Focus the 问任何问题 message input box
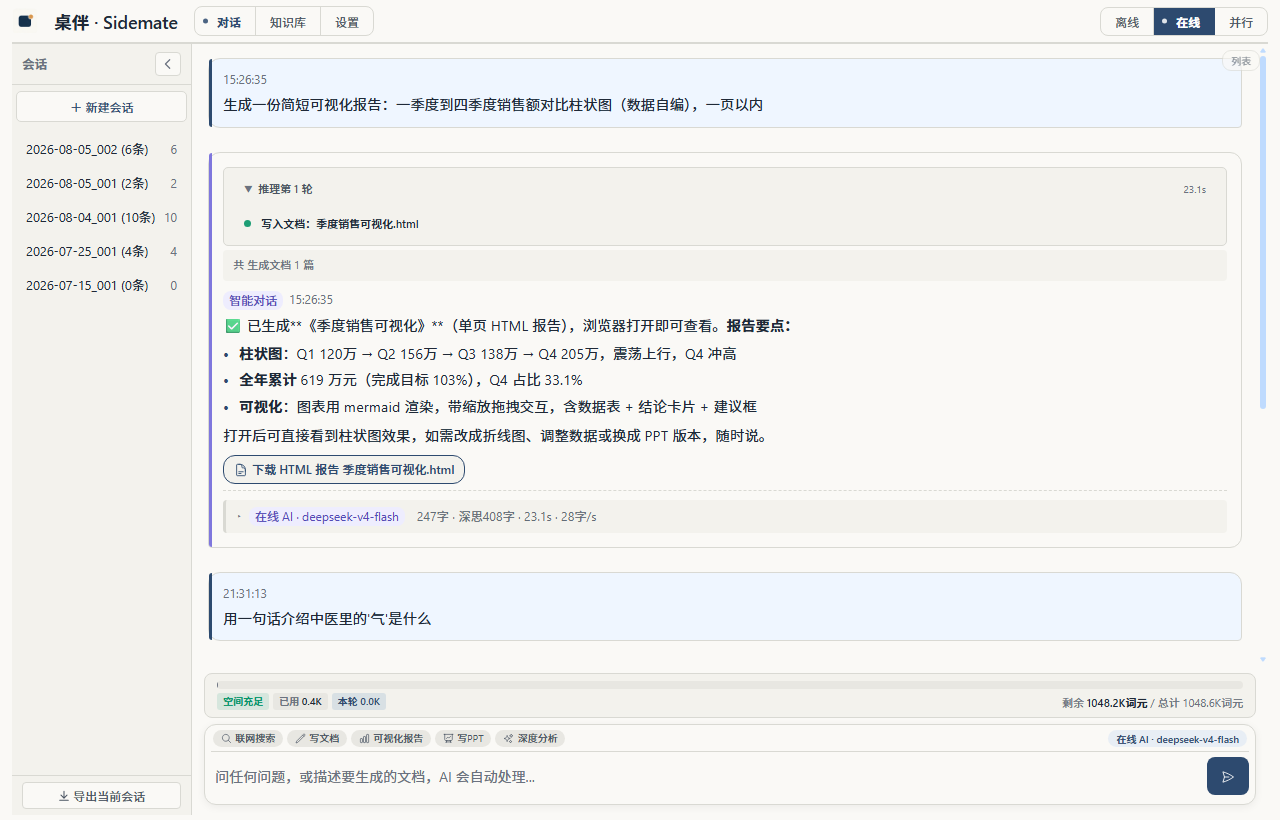 705,776
